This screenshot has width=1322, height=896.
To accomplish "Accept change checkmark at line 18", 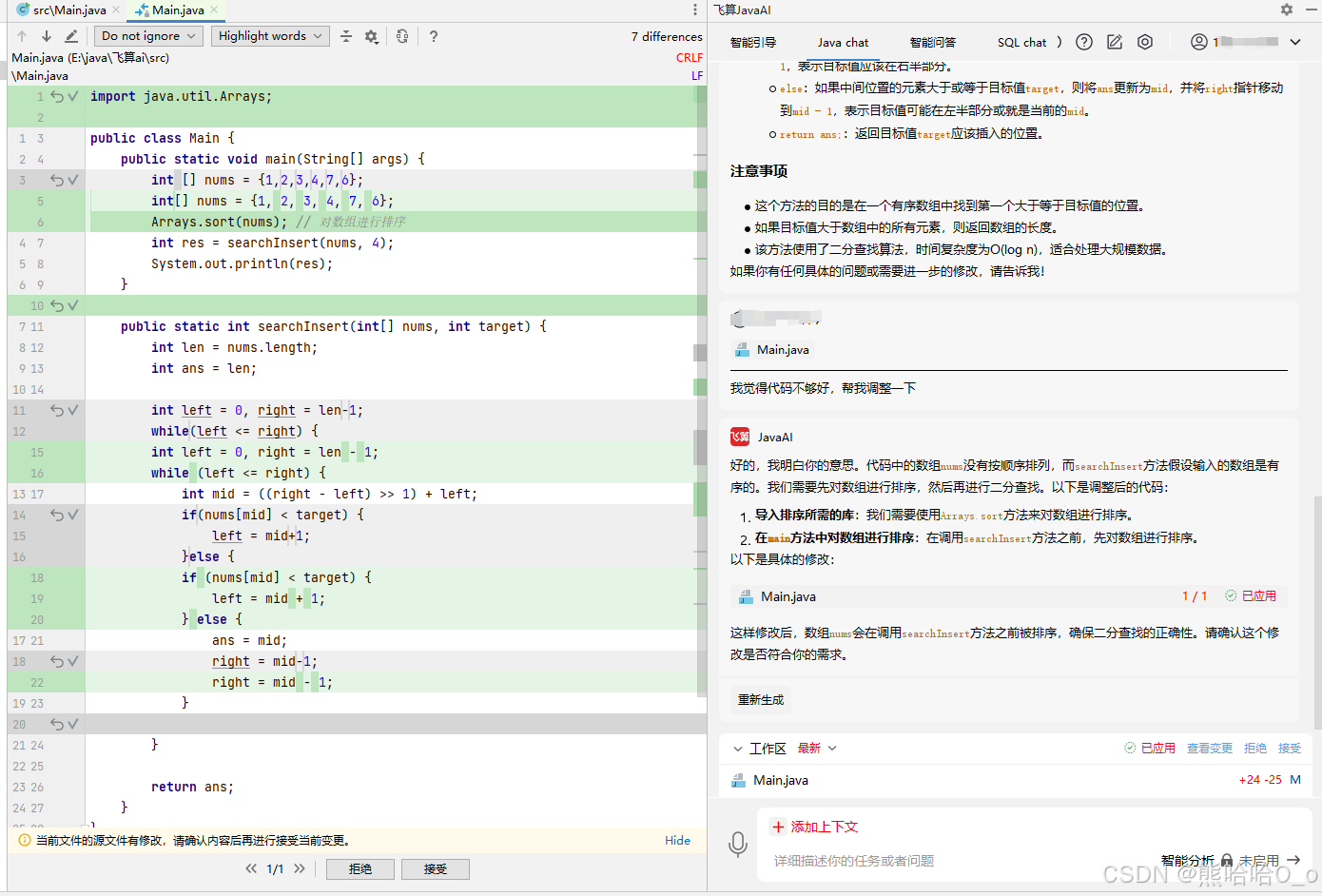I will tap(73, 661).
